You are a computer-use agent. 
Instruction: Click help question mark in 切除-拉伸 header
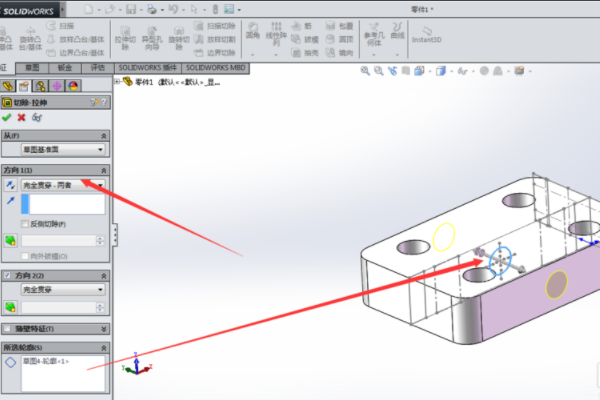click(104, 102)
